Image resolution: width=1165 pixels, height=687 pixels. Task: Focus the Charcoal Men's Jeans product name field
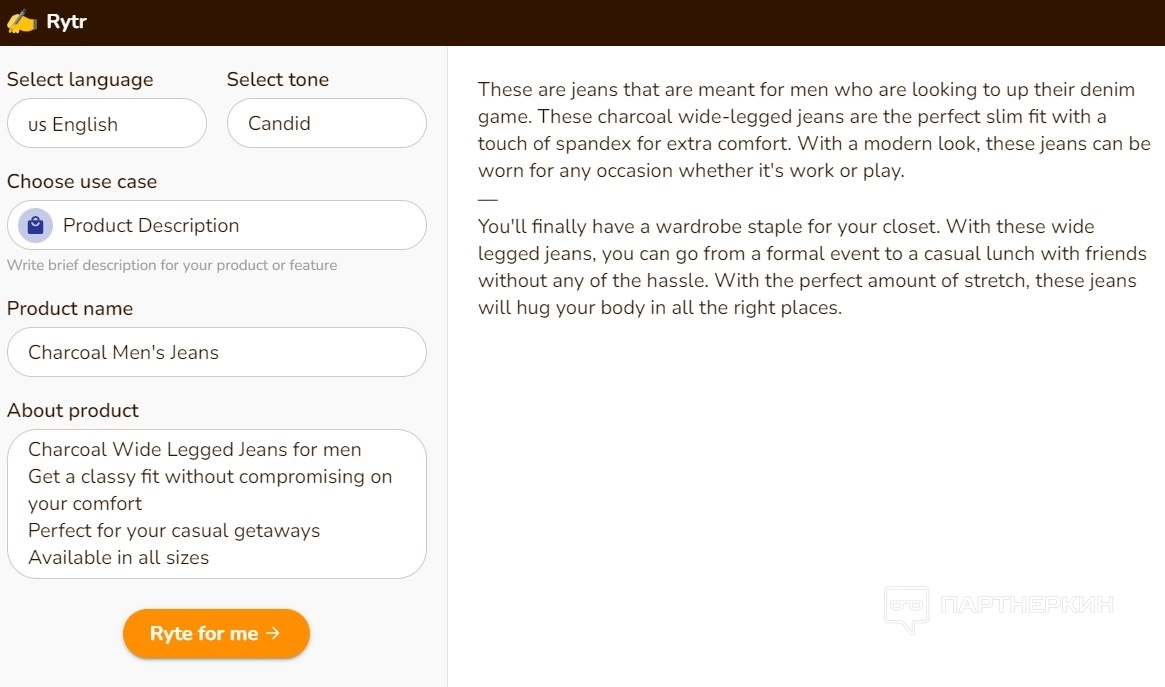point(217,352)
